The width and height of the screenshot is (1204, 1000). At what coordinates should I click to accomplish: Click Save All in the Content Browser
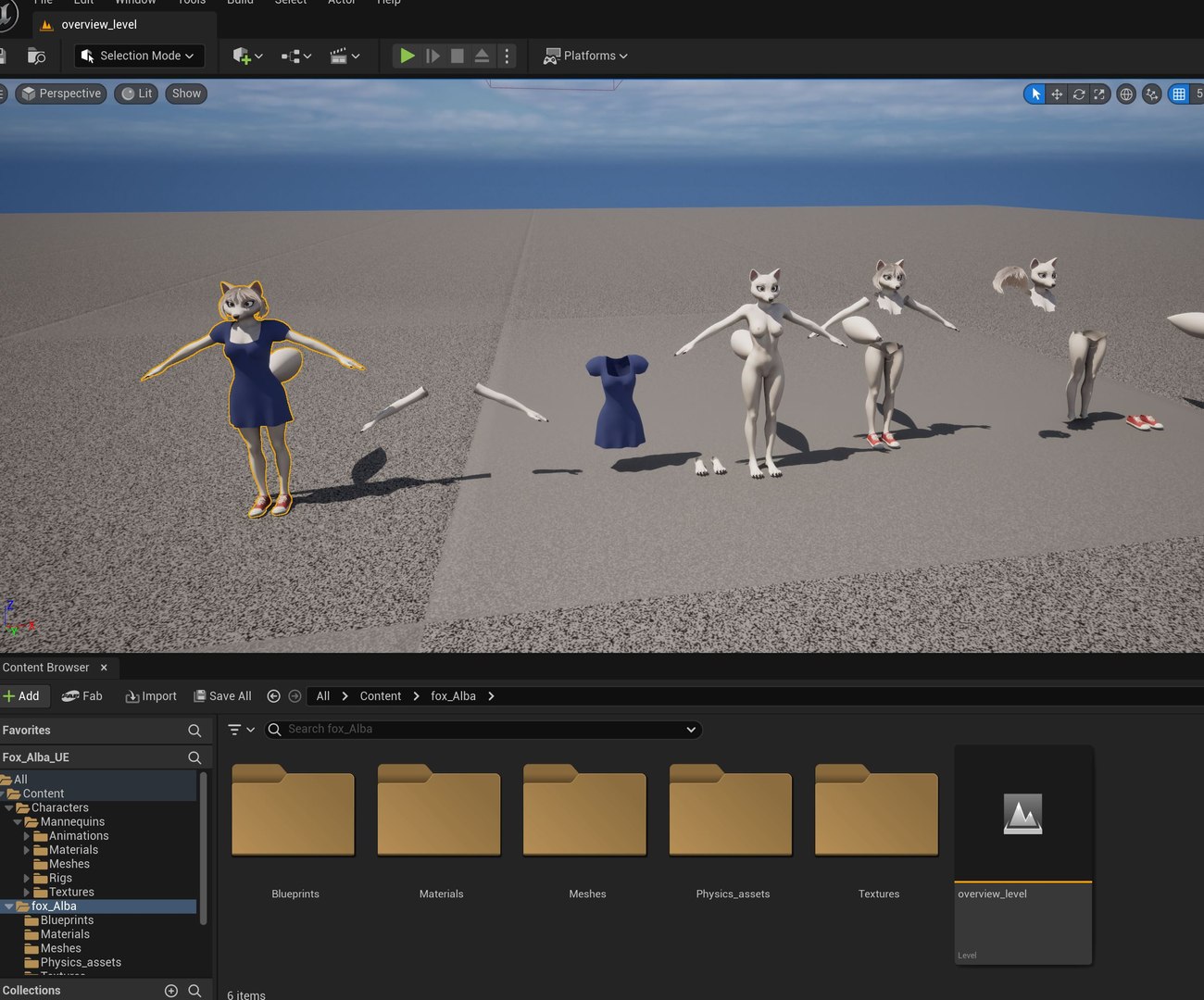(x=222, y=696)
